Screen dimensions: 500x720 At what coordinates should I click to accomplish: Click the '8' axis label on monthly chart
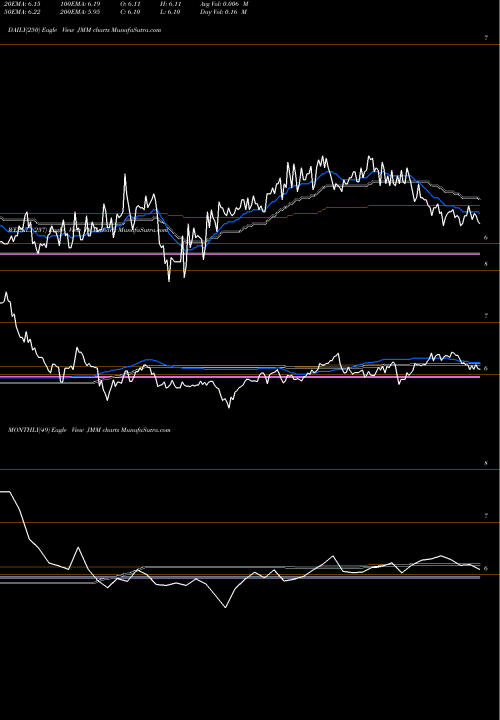(486, 464)
